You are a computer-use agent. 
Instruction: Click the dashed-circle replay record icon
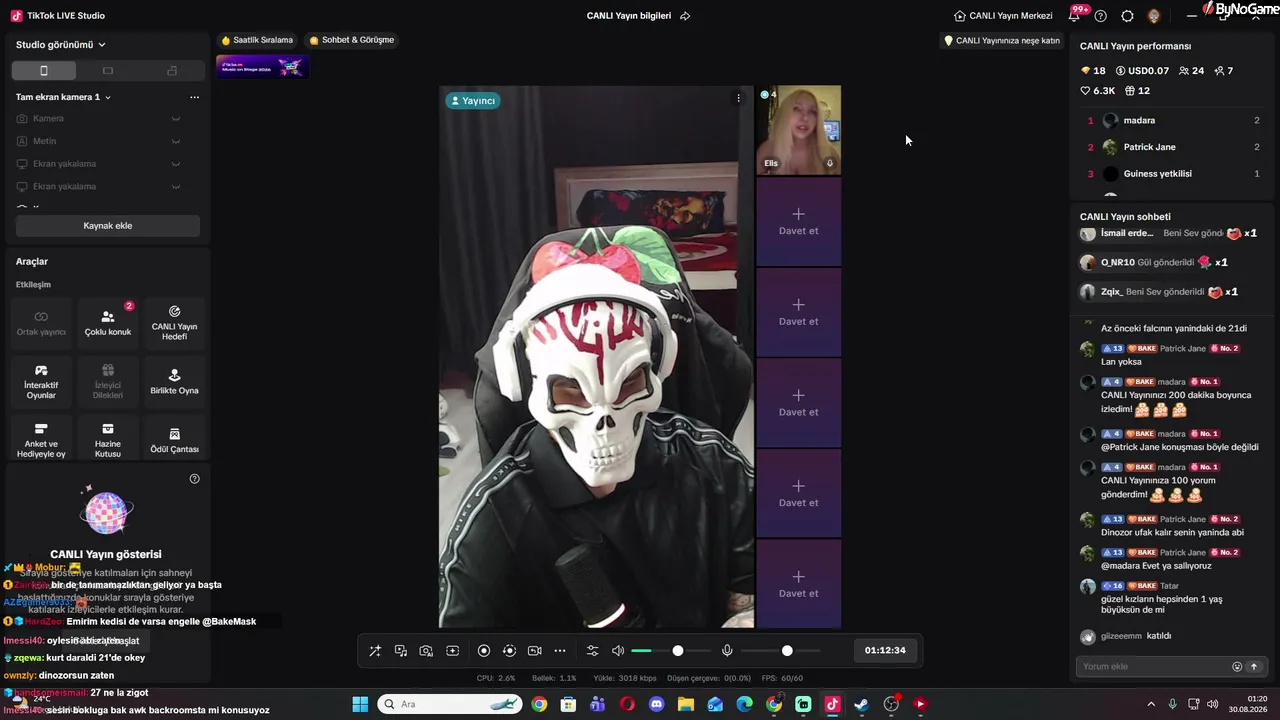(509, 651)
